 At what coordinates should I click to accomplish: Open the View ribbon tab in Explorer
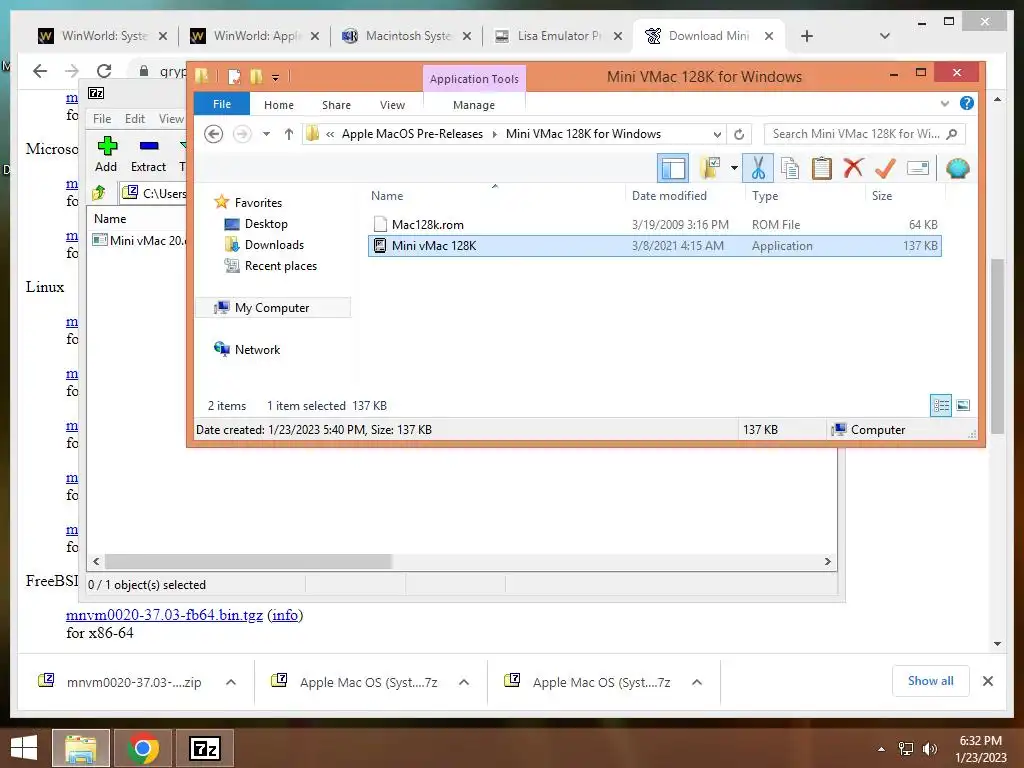pyautogui.click(x=392, y=104)
